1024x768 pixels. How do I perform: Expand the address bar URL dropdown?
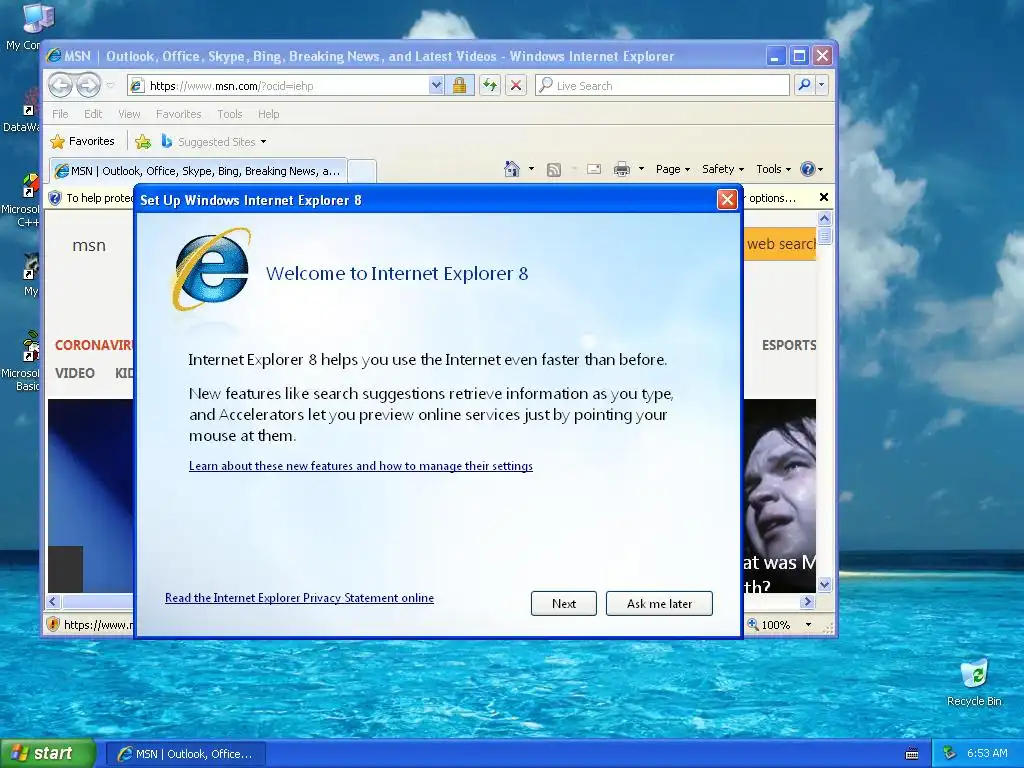click(x=436, y=86)
